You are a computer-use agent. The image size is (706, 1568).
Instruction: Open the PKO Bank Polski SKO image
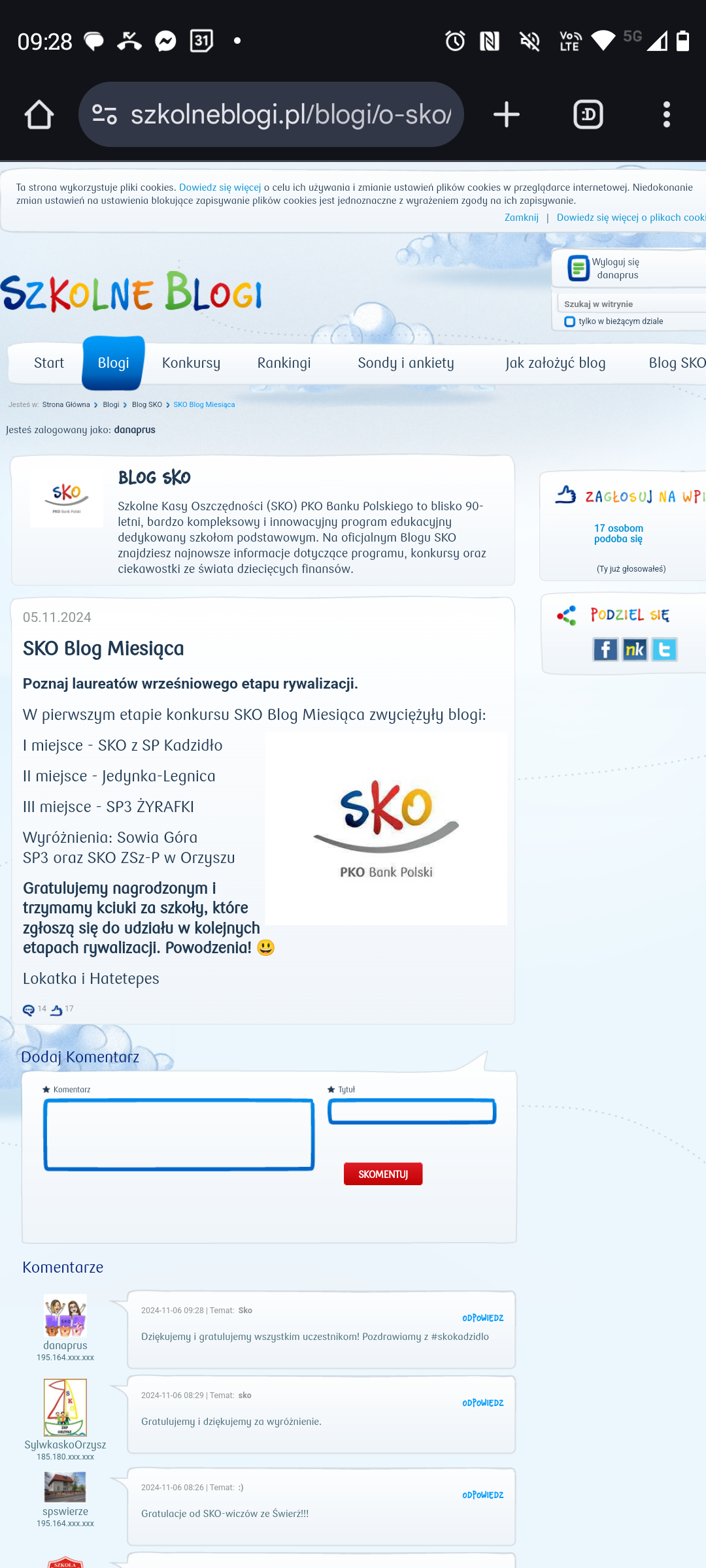[386, 828]
